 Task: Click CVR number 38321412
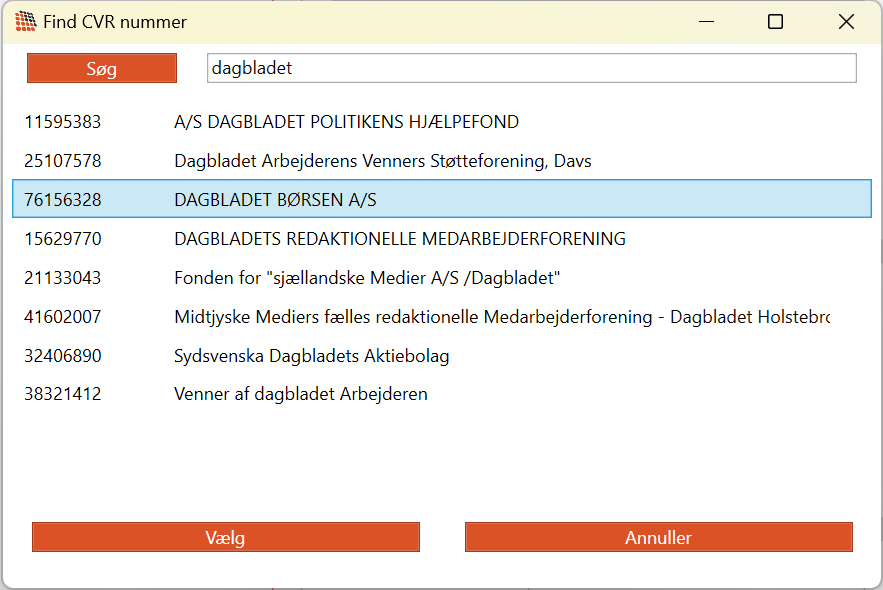coord(62,394)
